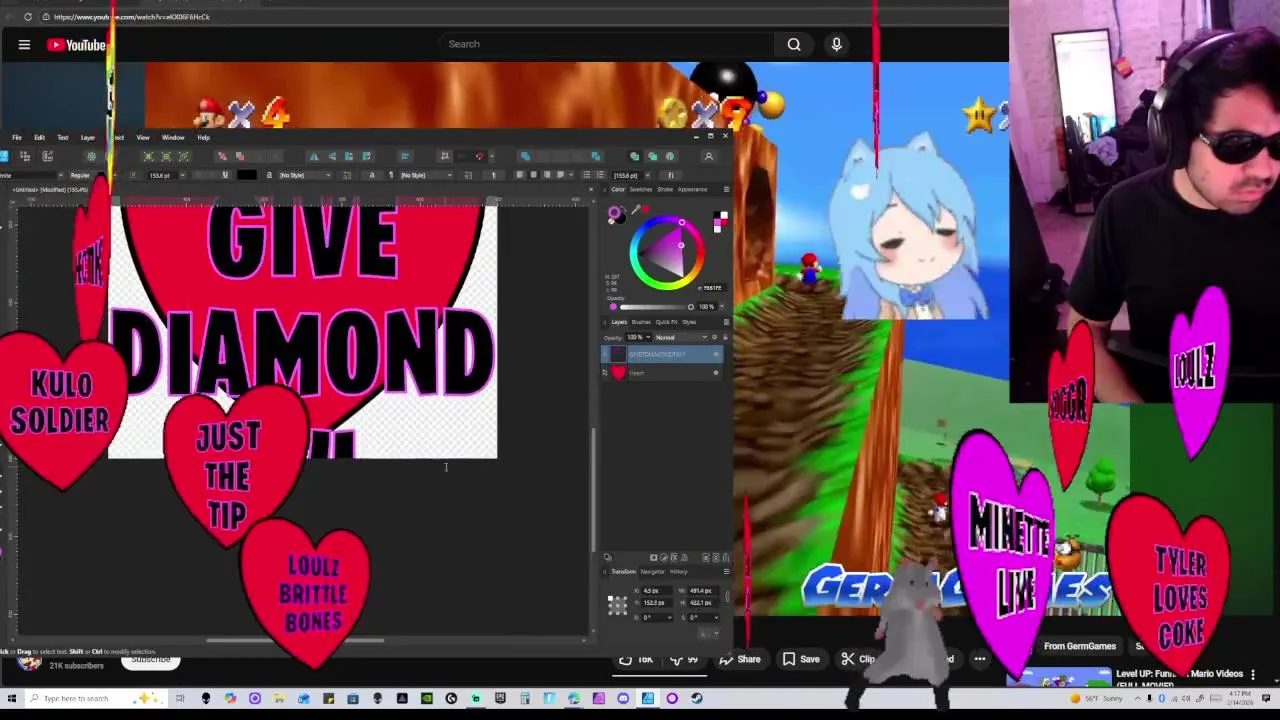Click the layer effects fx icon
Viewport: 1280px width, 720px height.
coord(674,557)
